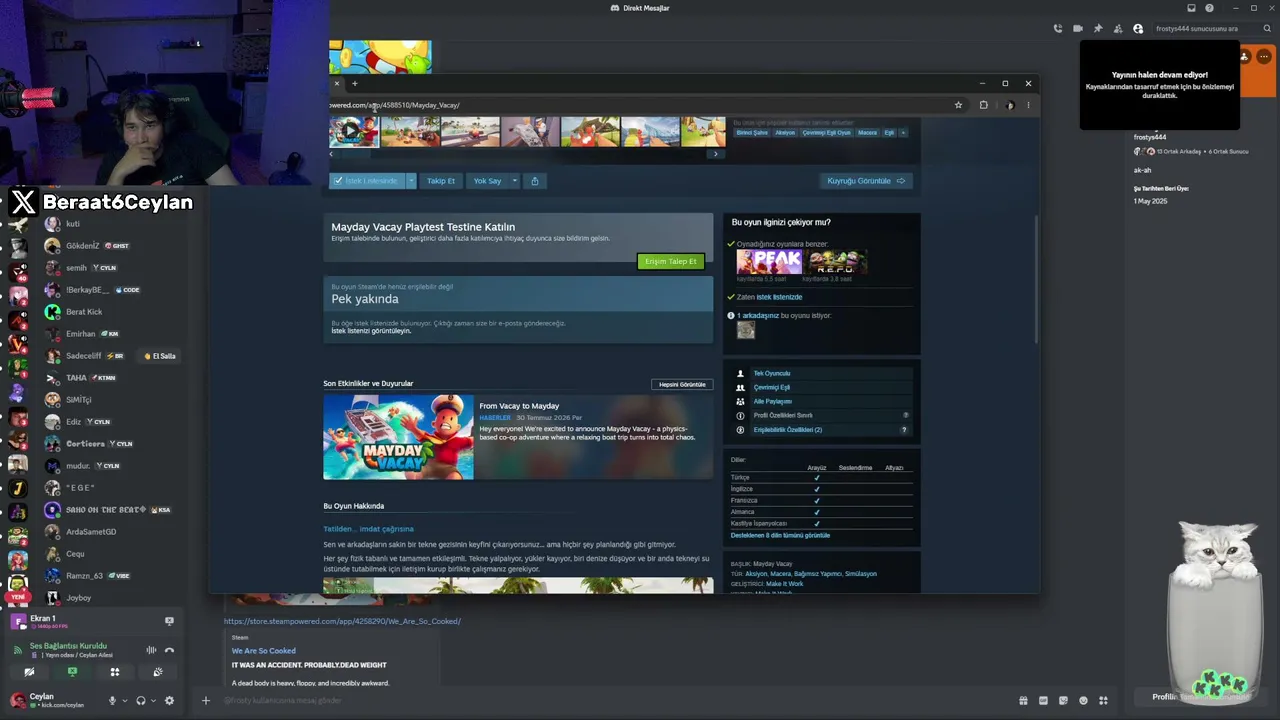Open the Discord inbox icon
The width and height of the screenshot is (1280, 720).
pyautogui.click(x=1191, y=8)
